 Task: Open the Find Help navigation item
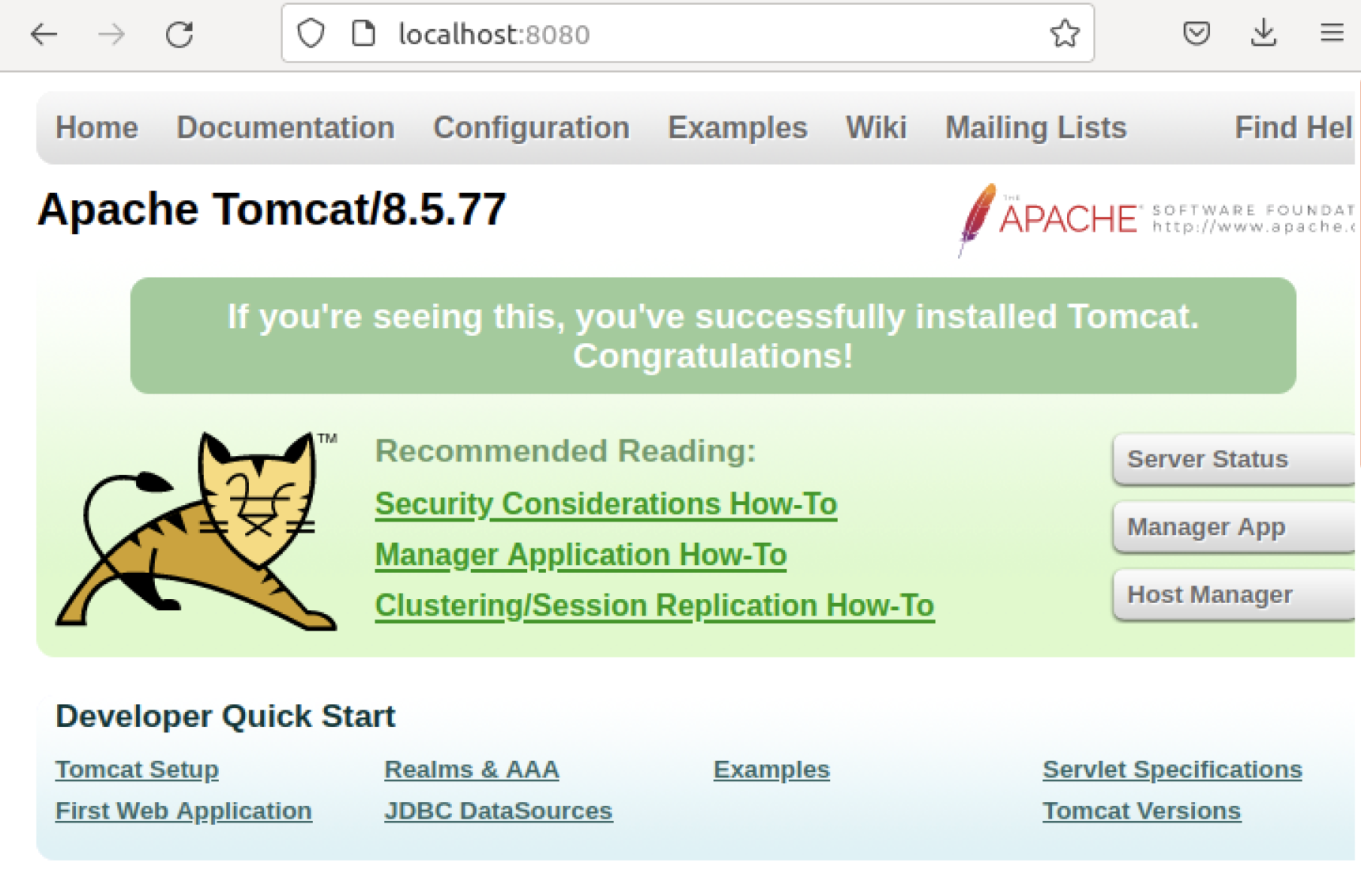tap(1294, 128)
